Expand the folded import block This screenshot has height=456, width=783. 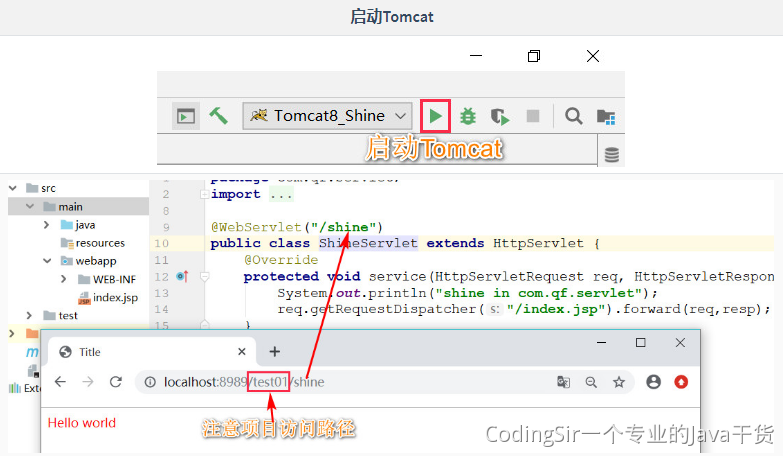click(204, 194)
